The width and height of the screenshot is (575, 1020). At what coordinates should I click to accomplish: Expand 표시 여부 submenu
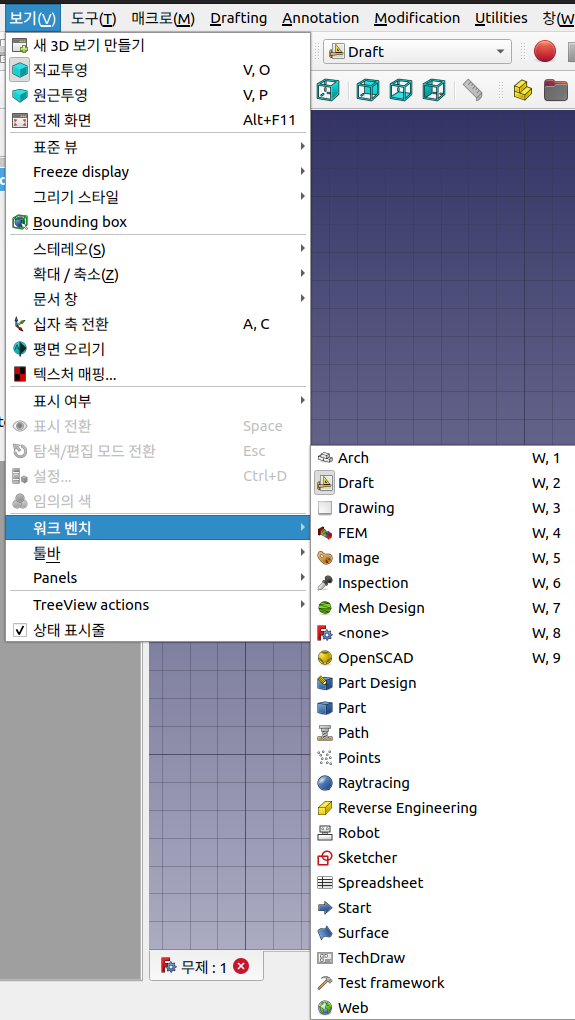(158, 400)
